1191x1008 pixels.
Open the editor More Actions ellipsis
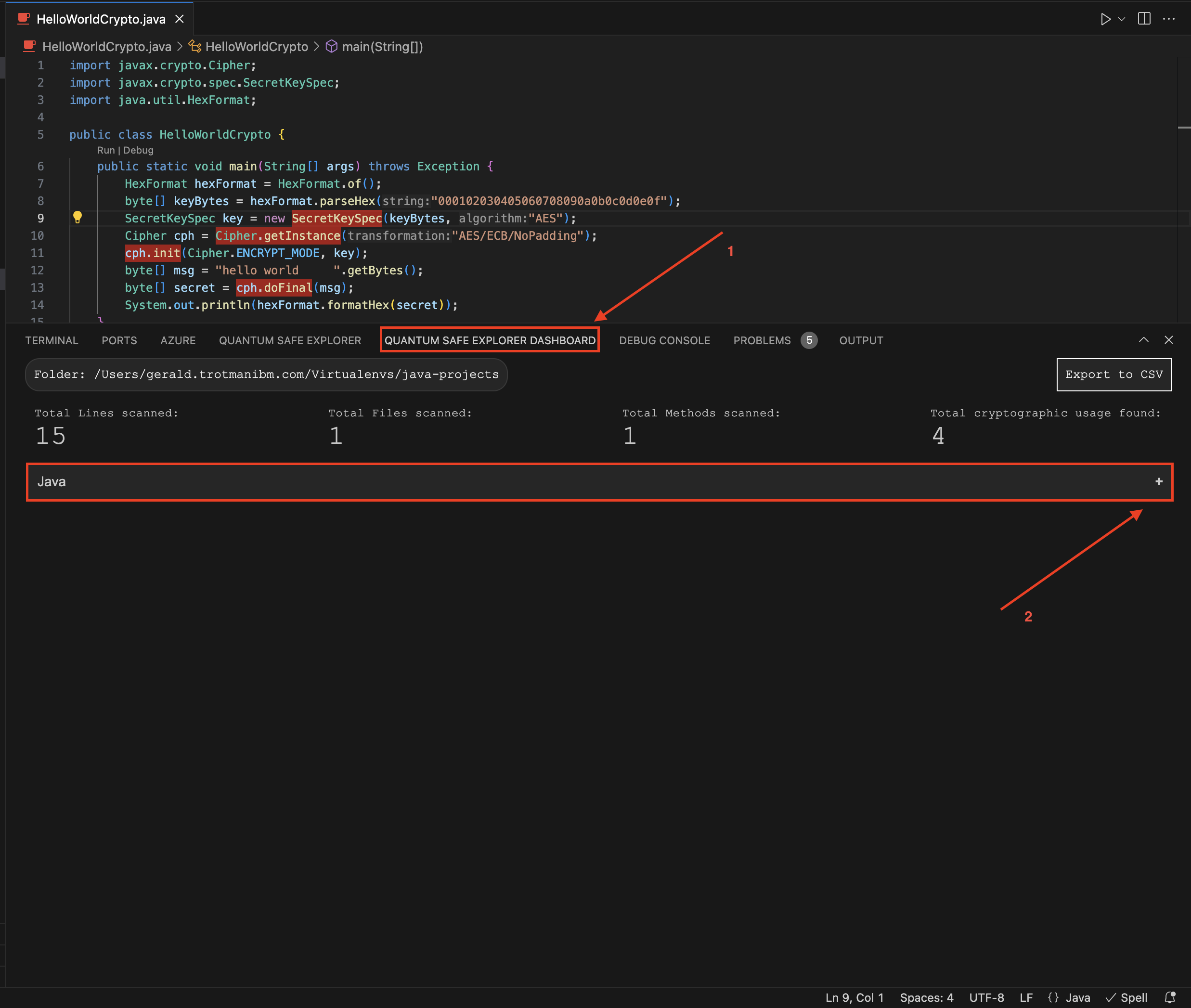1169,19
